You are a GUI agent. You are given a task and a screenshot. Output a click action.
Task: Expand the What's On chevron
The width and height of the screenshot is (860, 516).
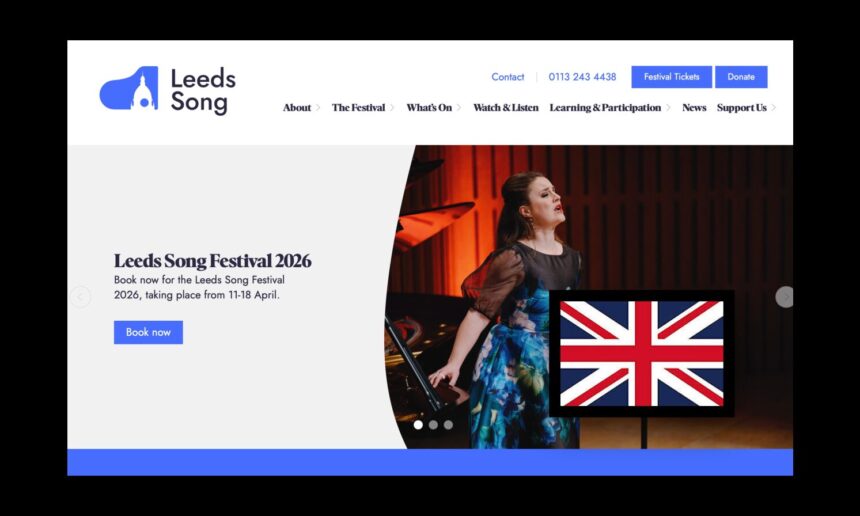[x=459, y=108]
